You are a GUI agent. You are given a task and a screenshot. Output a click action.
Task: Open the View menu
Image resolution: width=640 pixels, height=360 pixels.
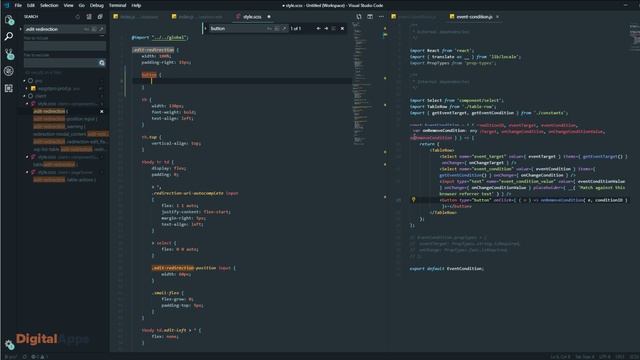pos(69,5)
